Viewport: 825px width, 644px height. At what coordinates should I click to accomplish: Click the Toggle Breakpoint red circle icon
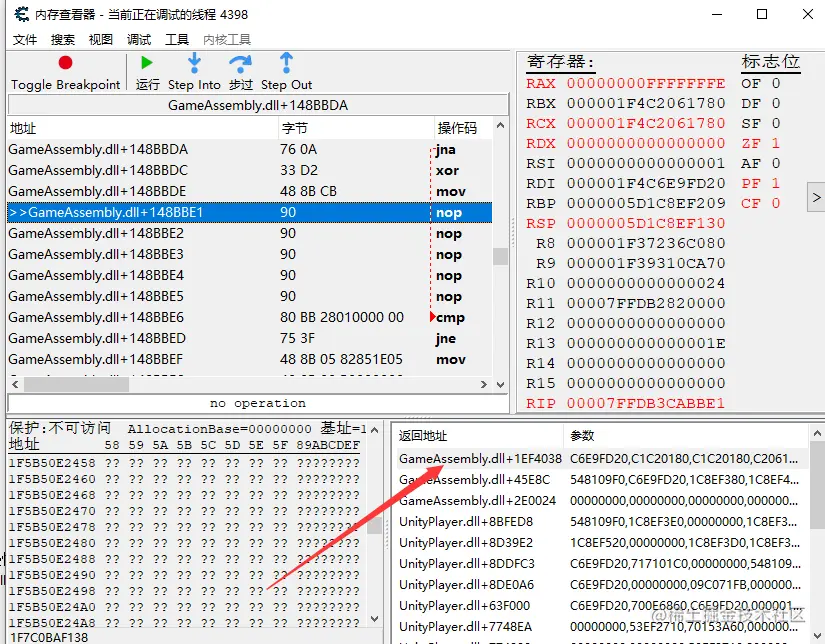tap(65, 63)
